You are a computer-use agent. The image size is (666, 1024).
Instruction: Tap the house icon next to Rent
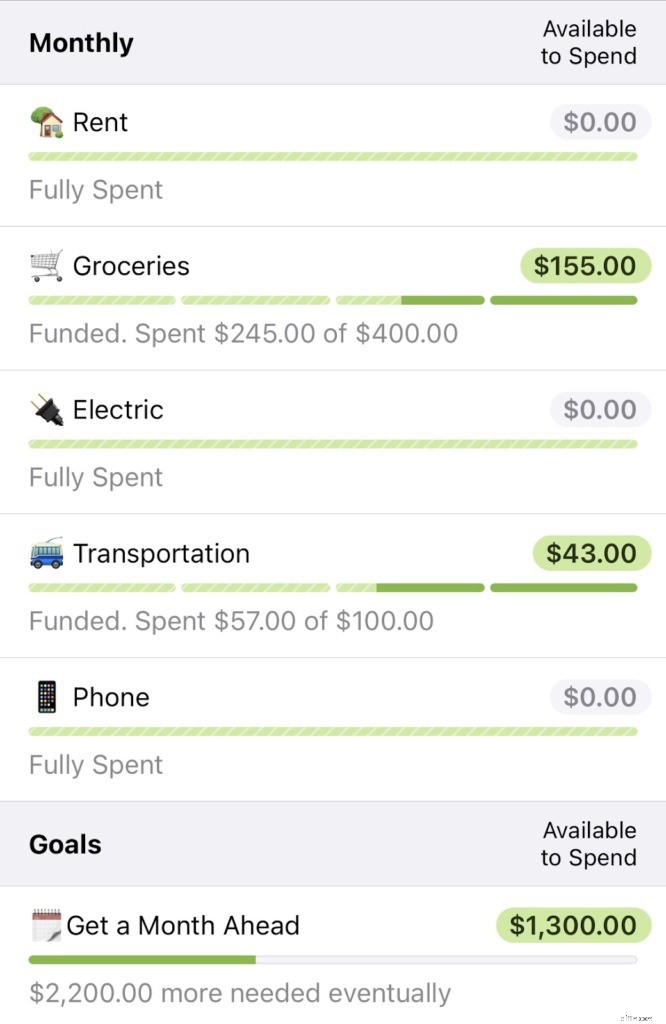(47, 121)
